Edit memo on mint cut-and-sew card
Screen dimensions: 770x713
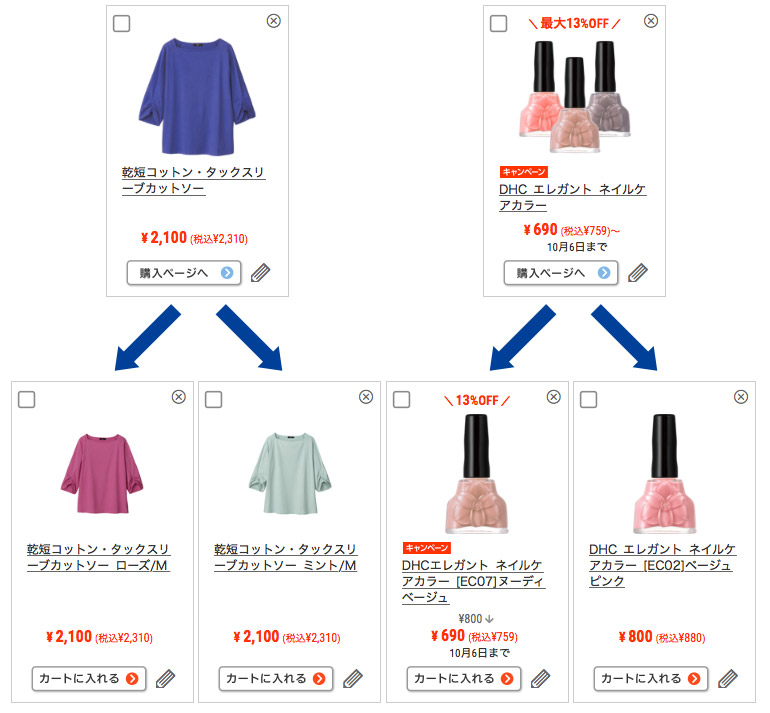[353, 679]
